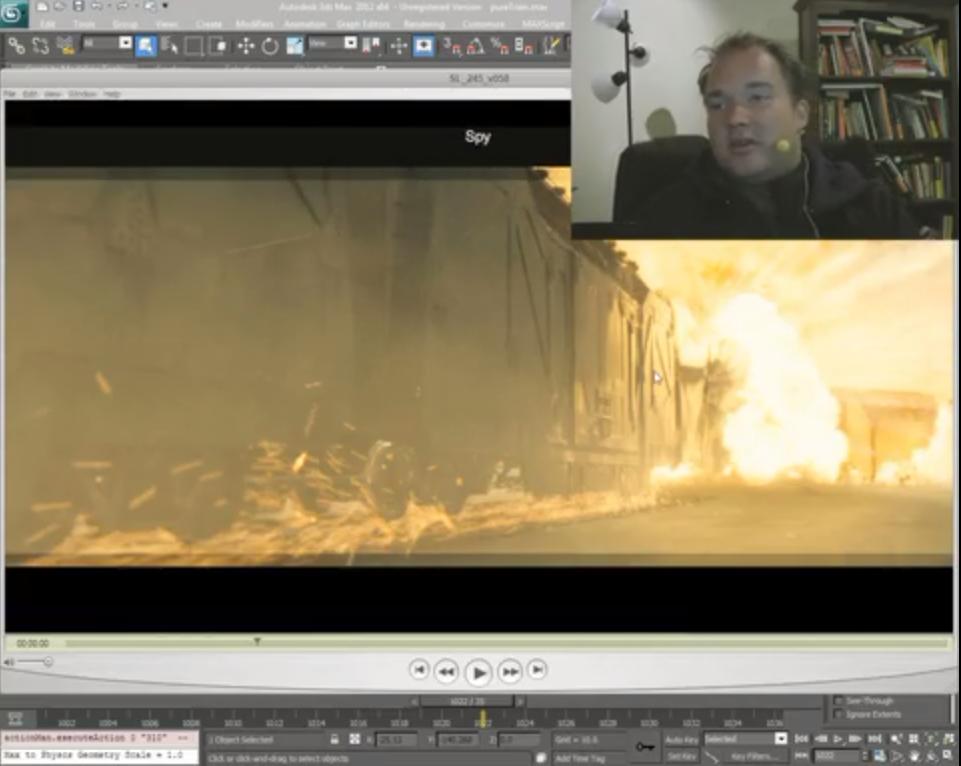
Task: Open the Graph Editors menu
Action: tap(363, 24)
